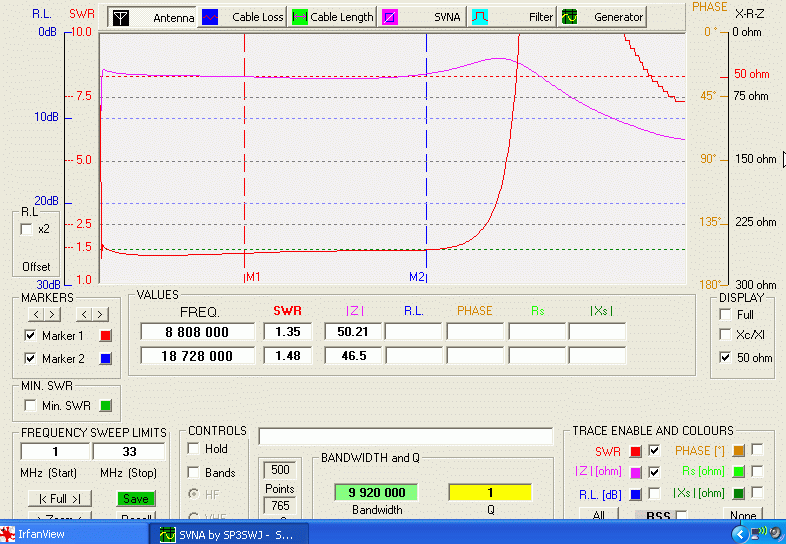Click the Full sweep range button
786x544 pixels.
click(x=59, y=498)
